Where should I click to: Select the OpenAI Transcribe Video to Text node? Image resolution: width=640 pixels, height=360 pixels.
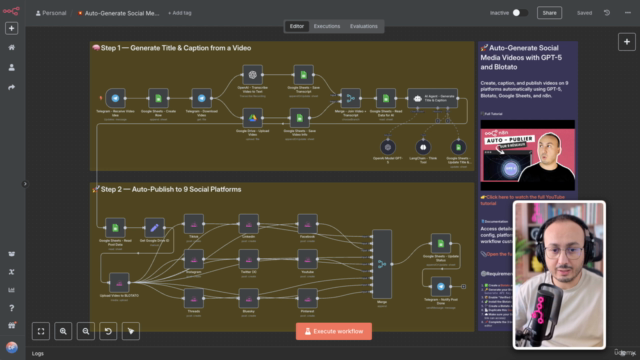(253, 75)
